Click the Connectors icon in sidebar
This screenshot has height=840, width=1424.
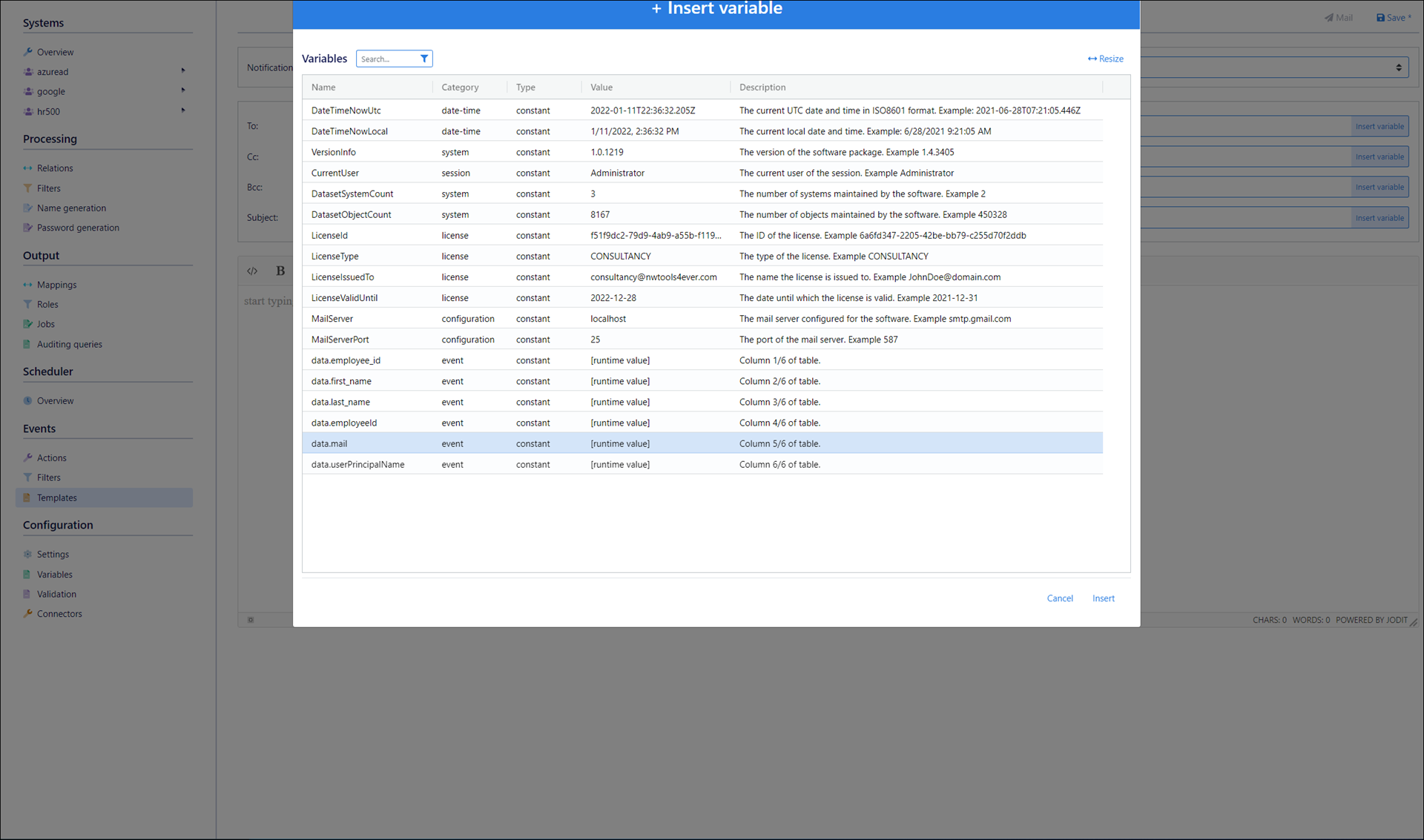click(27, 614)
